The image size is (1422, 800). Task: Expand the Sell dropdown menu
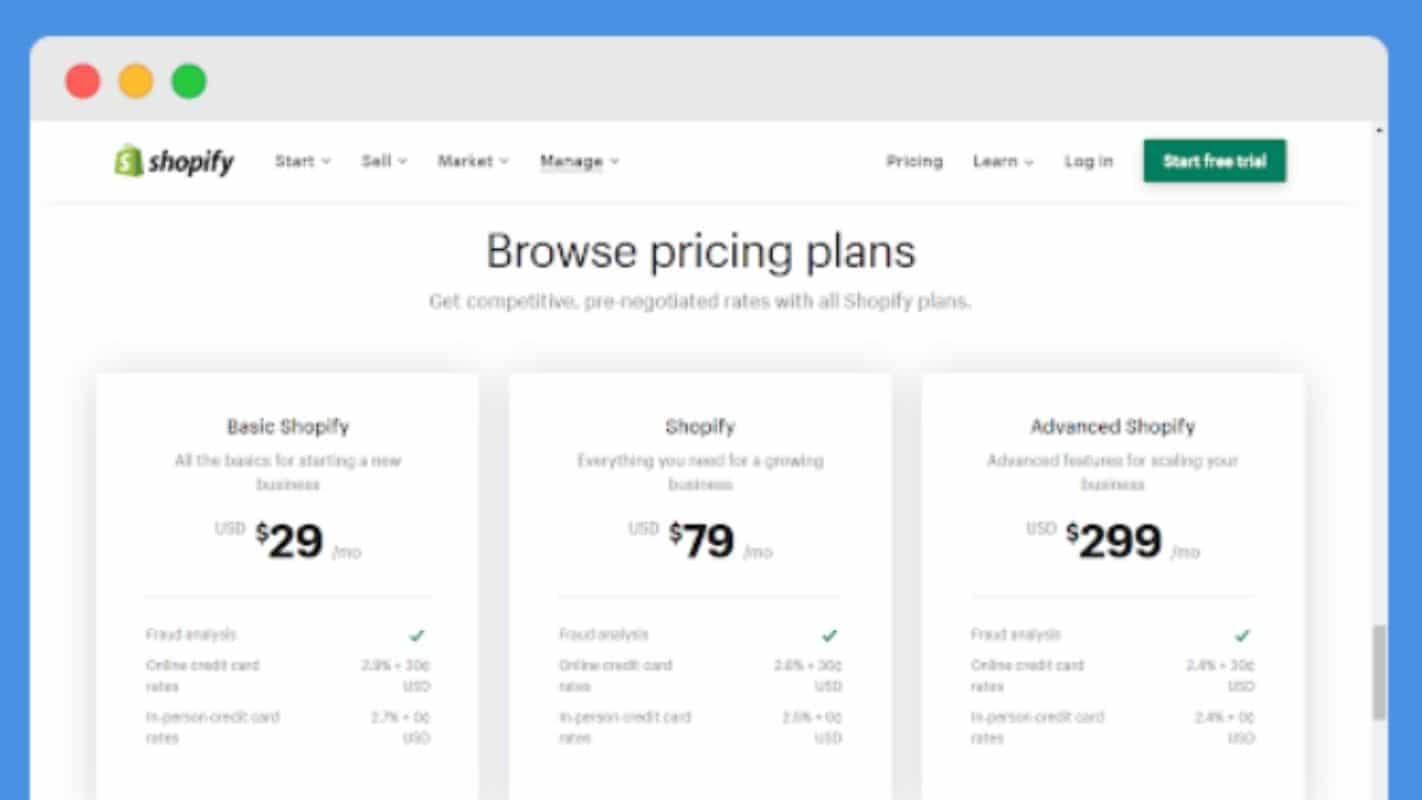click(384, 161)
